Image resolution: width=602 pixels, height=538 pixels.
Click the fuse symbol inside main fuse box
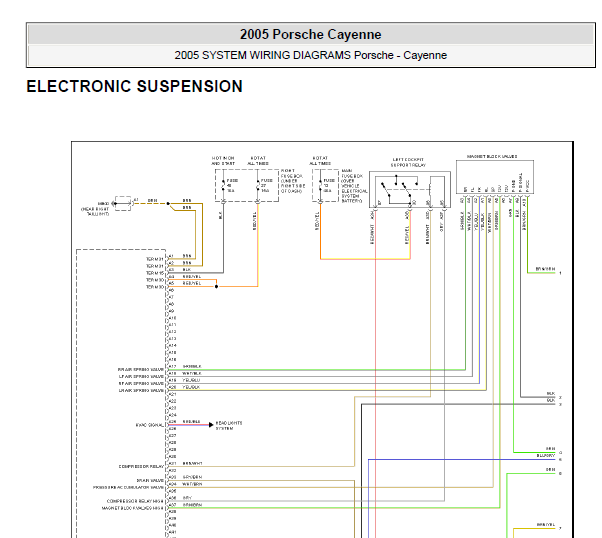[321, 185]
